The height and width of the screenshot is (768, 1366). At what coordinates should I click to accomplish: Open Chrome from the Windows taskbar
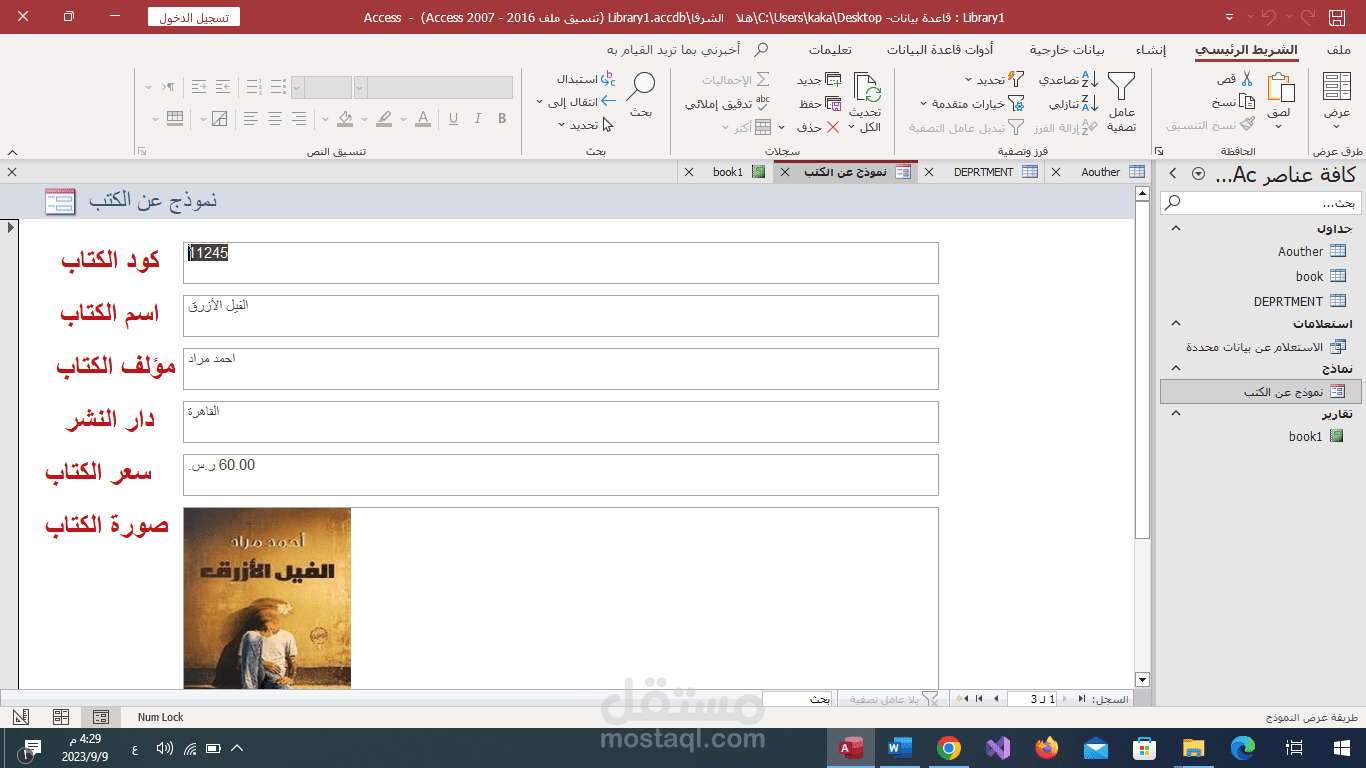point(949,747)
